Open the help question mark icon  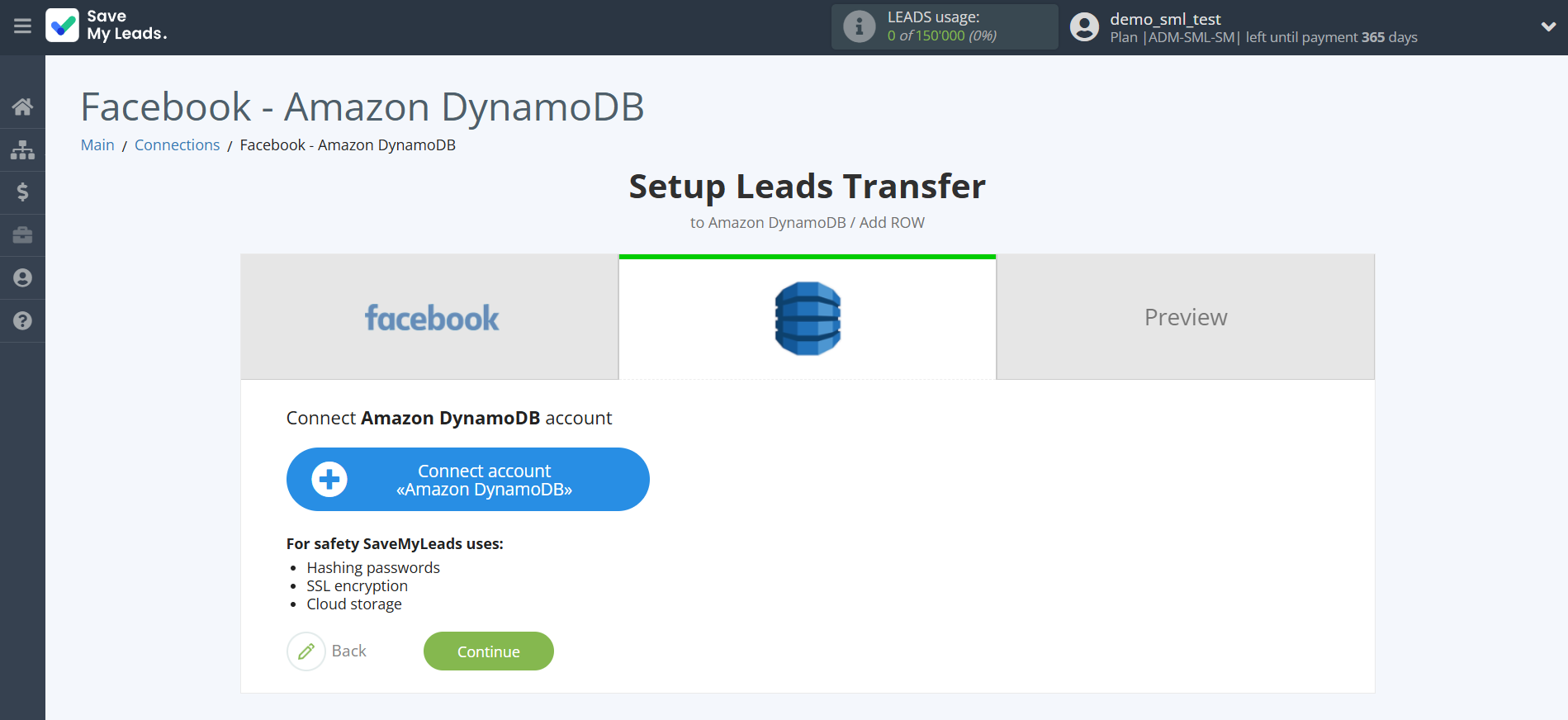point(22,321)
